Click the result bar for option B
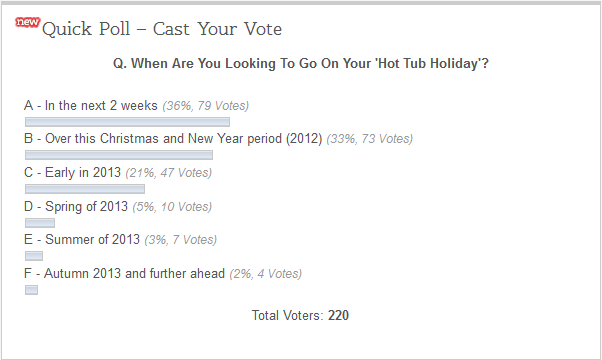This screenshot has width=602, height=360. click(119, 155)
